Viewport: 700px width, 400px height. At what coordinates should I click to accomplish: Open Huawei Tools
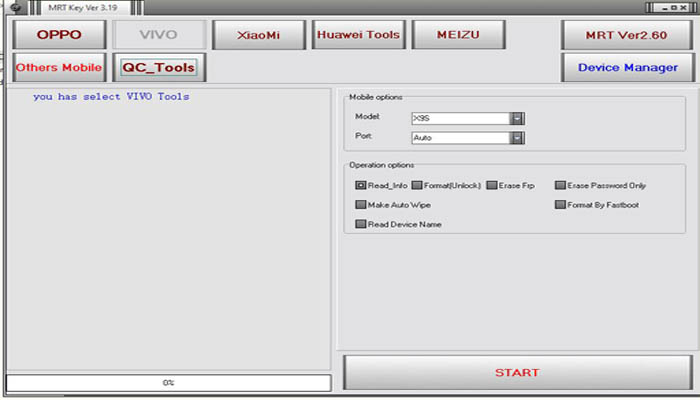pyautogui.click(x=358, y=34)
